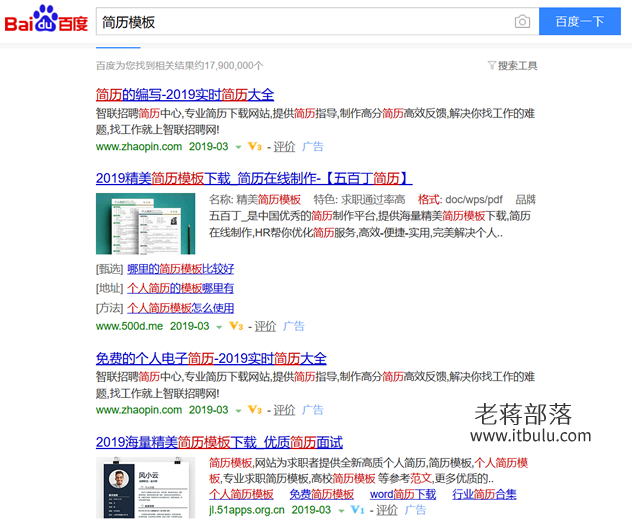Screen dimensions: 632x530
Task: Open sublink 行业简历合集
Action: point(484,494)
